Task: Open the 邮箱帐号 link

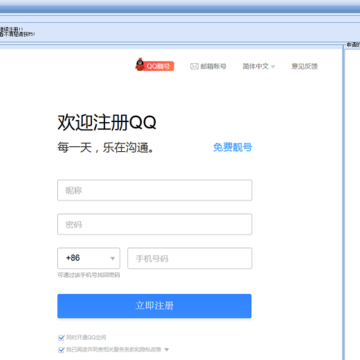Action: click(213, 66)
